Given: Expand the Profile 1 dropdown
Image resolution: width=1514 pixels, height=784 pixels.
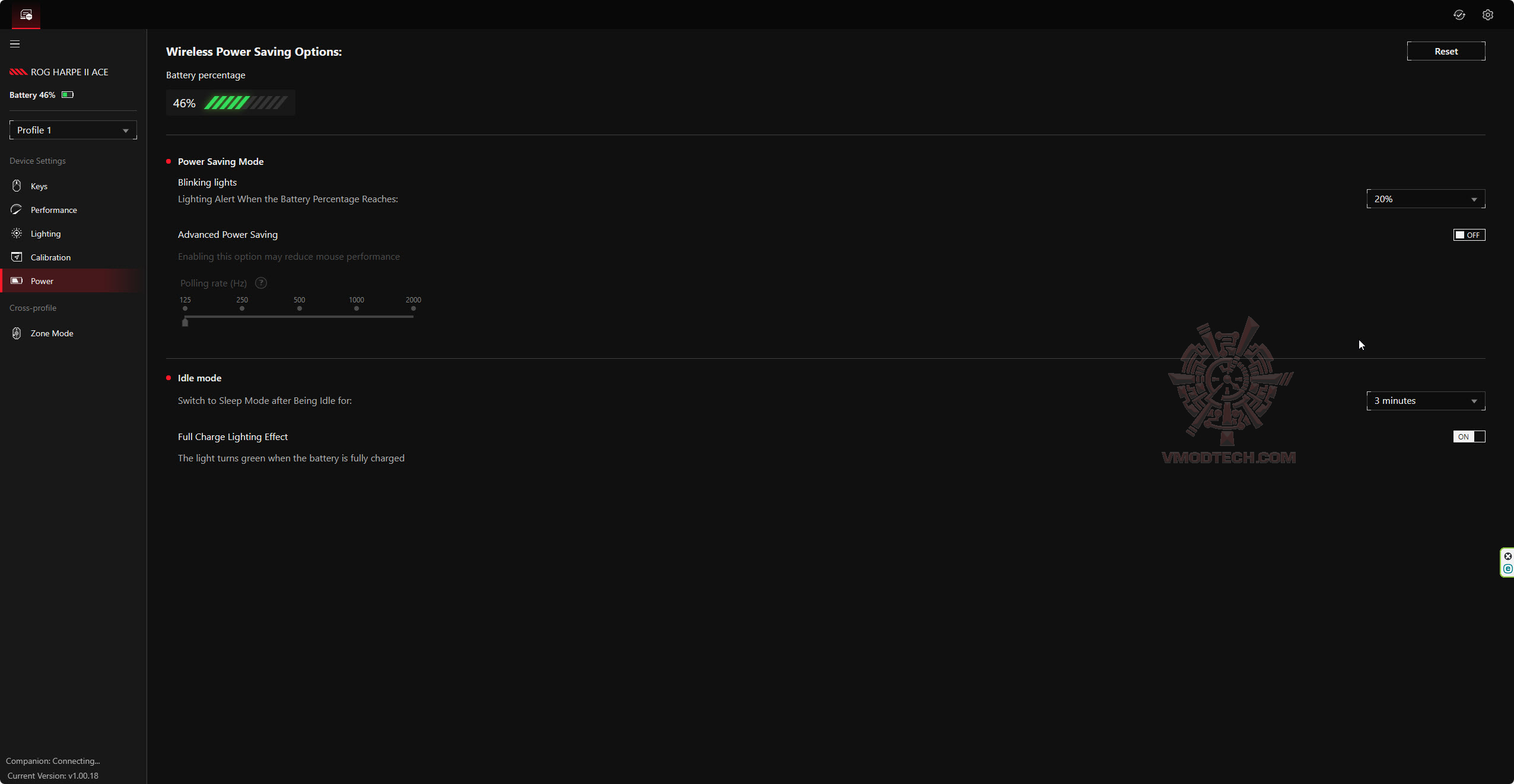Looking at the screenshot, I should 73,130.
